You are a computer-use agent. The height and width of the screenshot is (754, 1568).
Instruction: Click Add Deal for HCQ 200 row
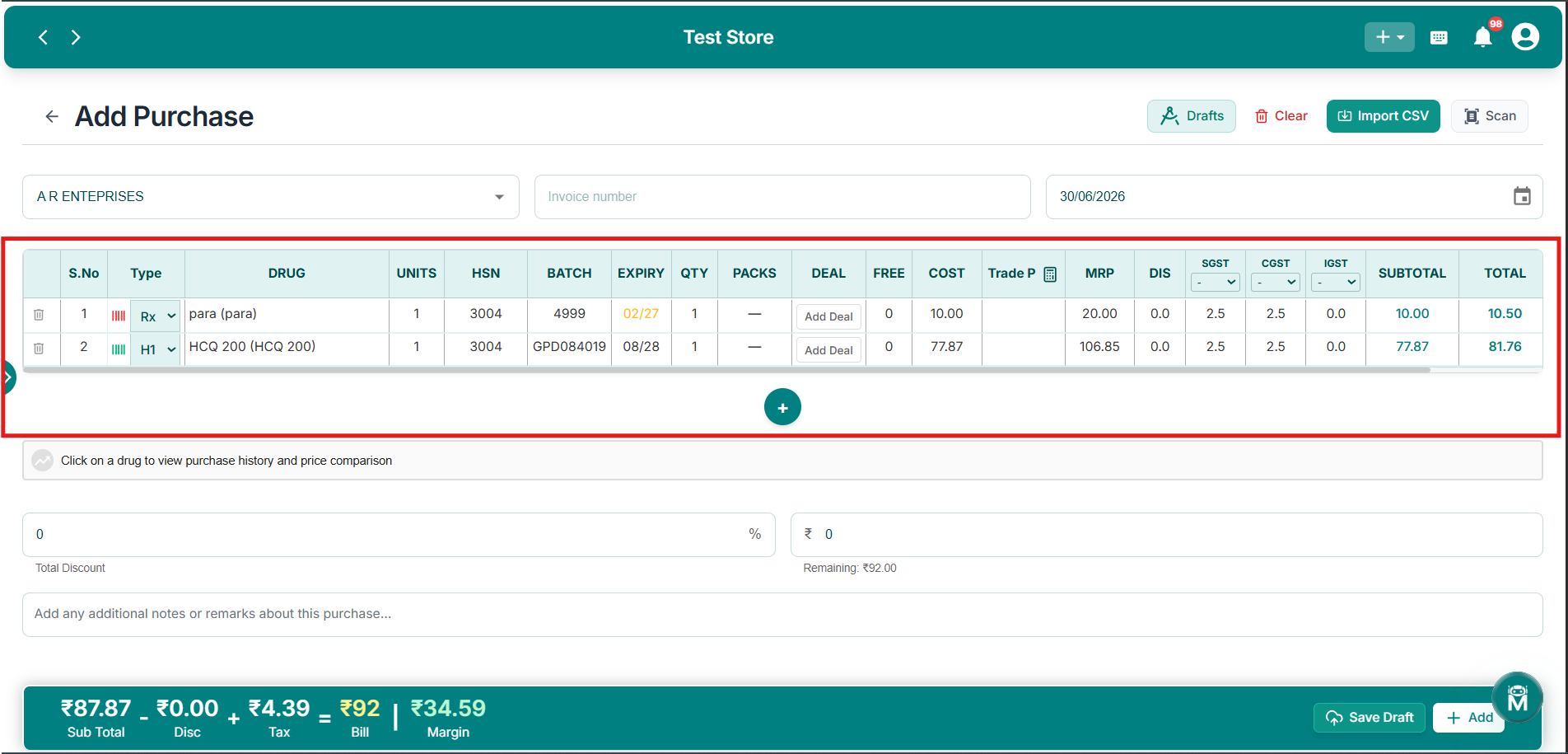828,350
